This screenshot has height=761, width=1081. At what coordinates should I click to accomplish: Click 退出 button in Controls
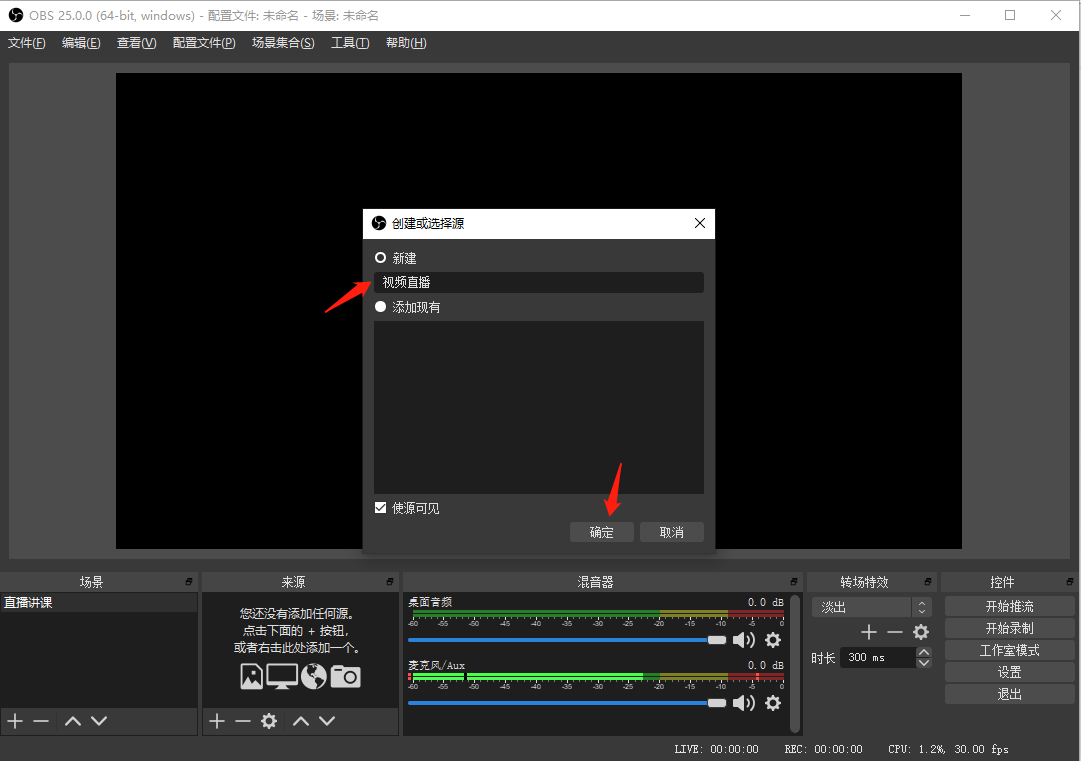click(x=1009, y=695)
